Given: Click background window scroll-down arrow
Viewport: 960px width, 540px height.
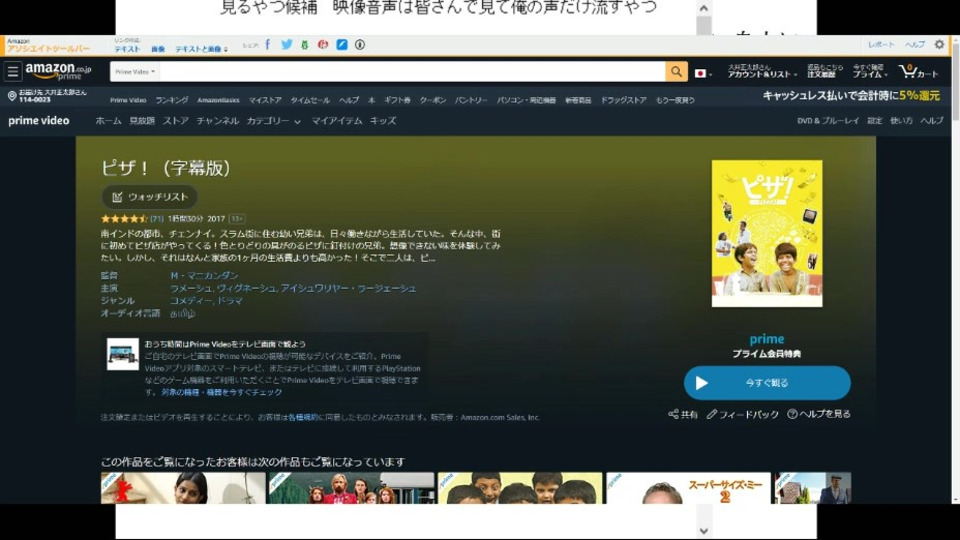Looking at the screenshot, I should tap(703, 531).
